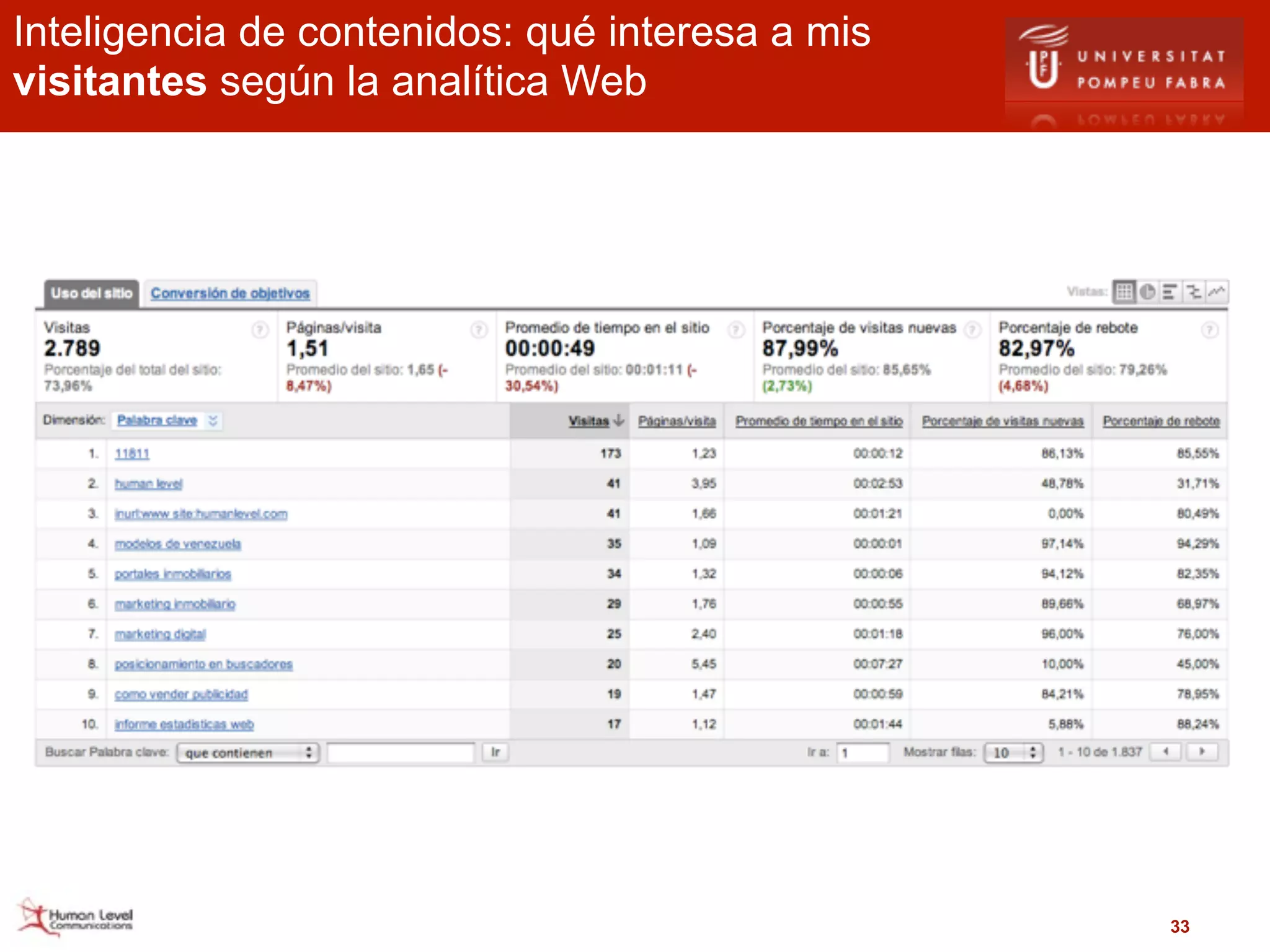
Task: Open help icon for Promedio de tiempo
Action: (x=736, y=330)
